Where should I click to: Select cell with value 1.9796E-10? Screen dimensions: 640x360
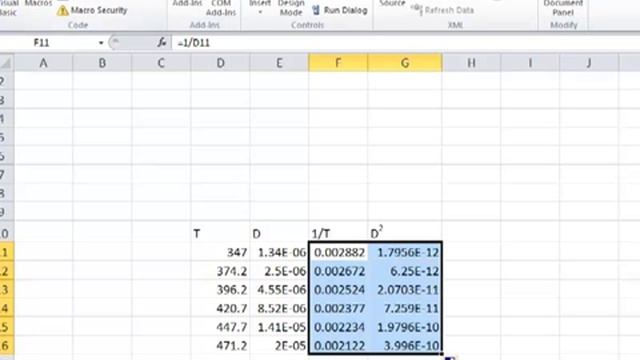(x=404, y=327)
